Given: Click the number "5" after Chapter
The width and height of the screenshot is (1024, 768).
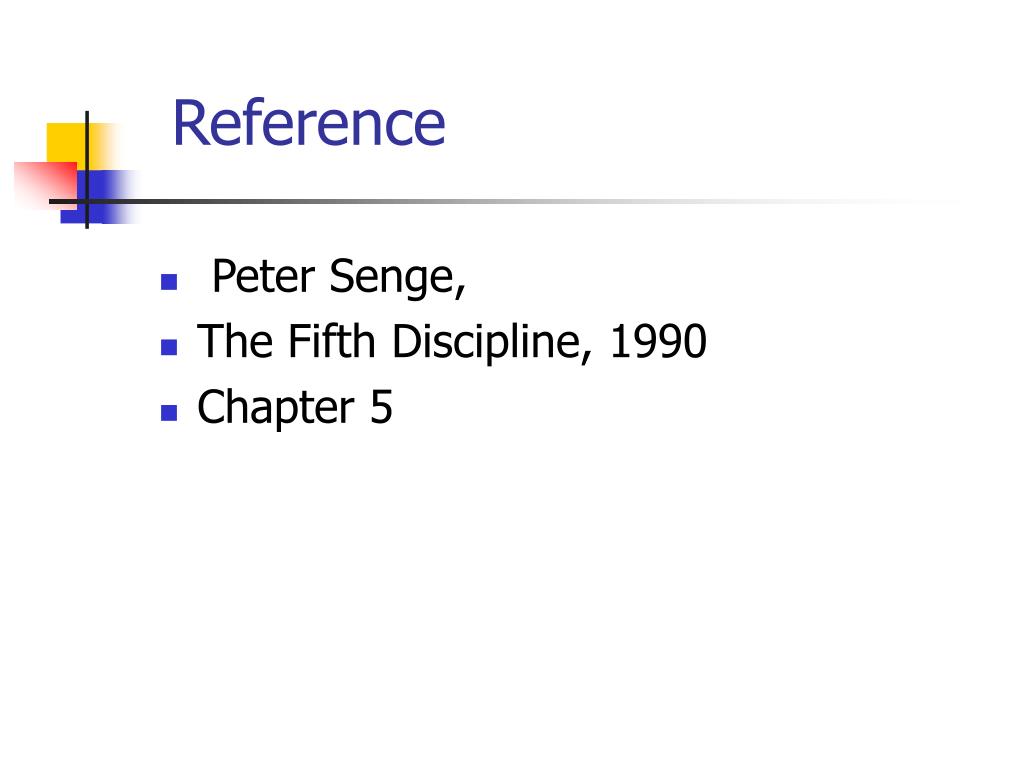Looking at the screenshot, I should point(381,408).
